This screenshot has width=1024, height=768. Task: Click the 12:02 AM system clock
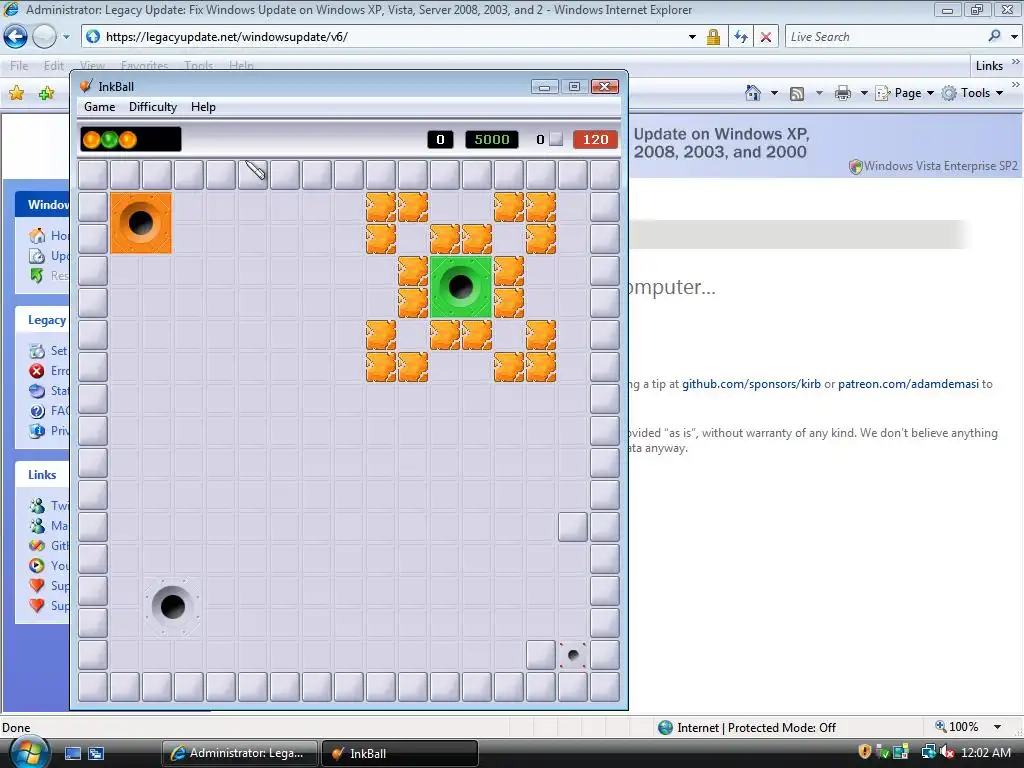(985, 753)
